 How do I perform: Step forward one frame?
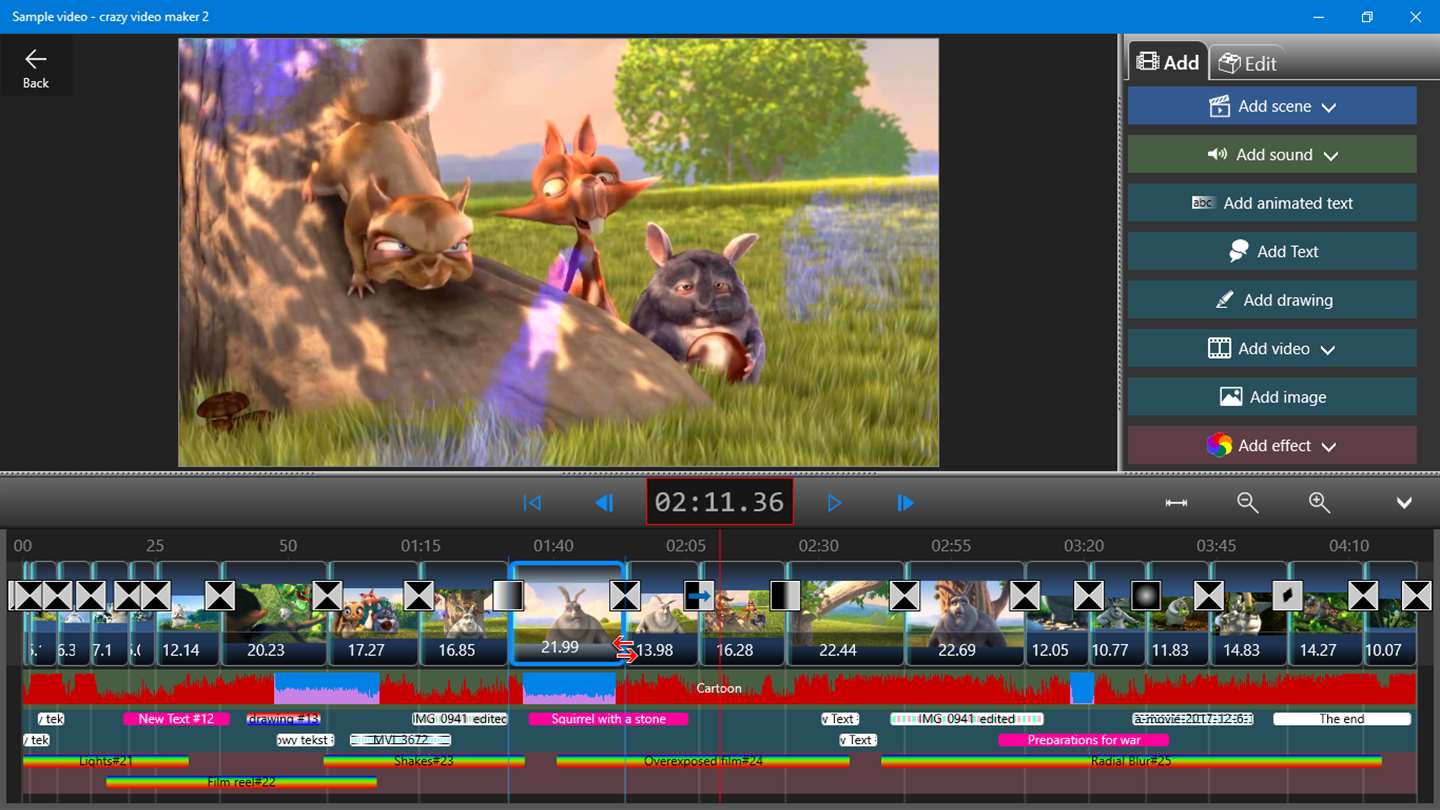point(906,503)
